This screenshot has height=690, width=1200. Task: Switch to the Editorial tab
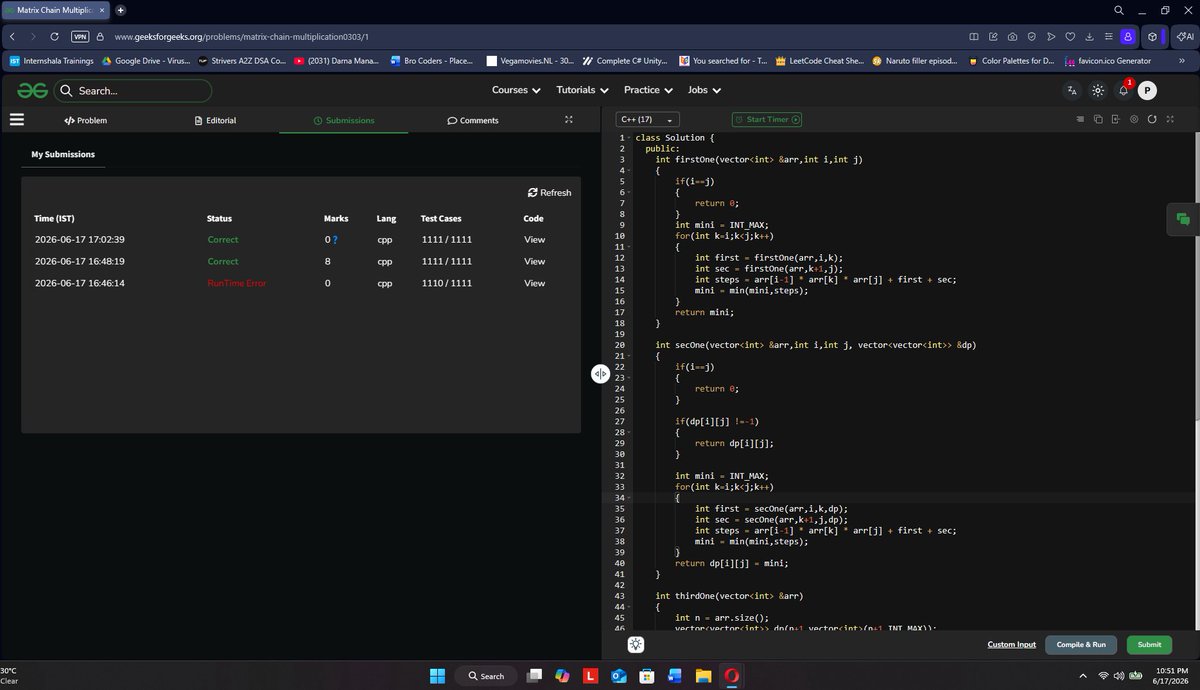(215, 120)
